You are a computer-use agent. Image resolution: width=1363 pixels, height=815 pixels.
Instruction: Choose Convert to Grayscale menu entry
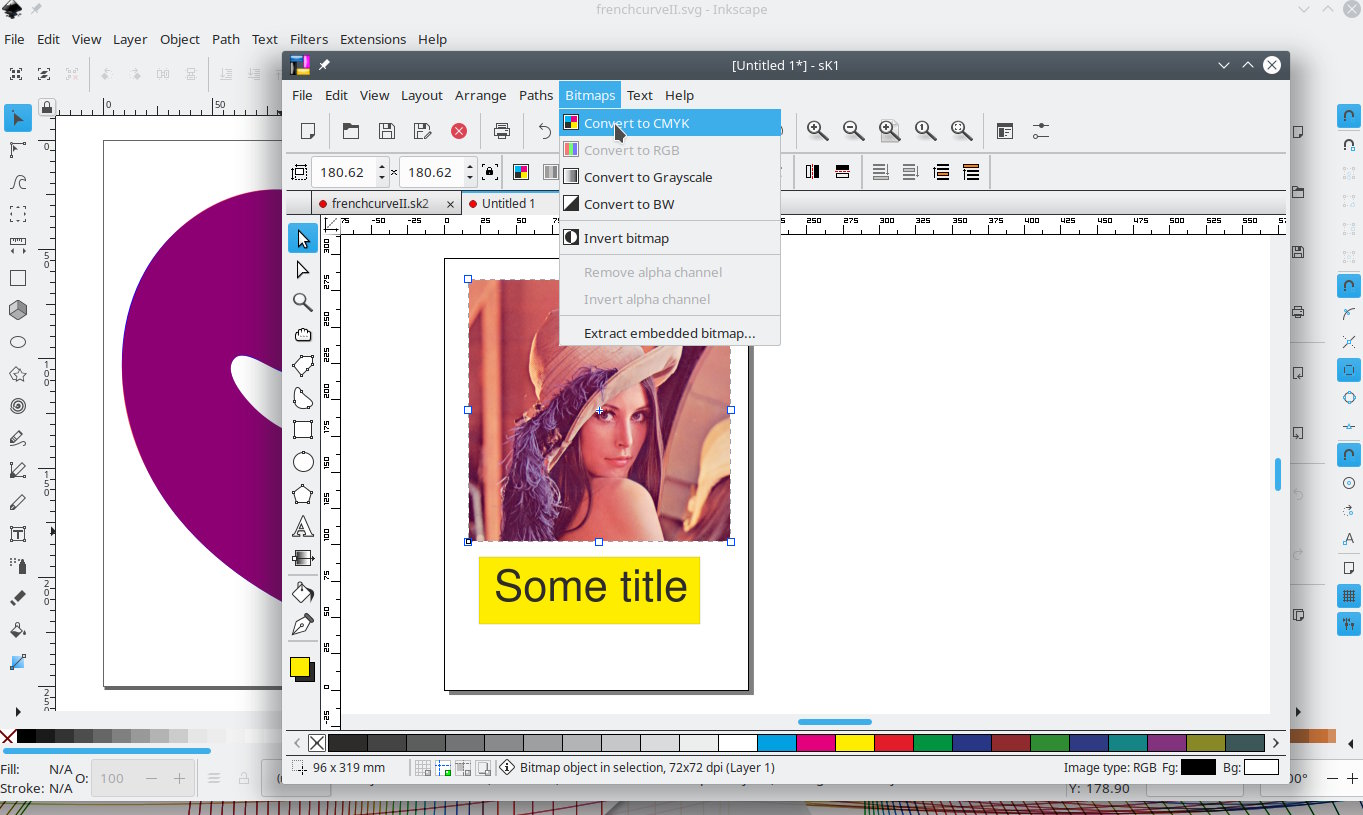coord(647,177)
